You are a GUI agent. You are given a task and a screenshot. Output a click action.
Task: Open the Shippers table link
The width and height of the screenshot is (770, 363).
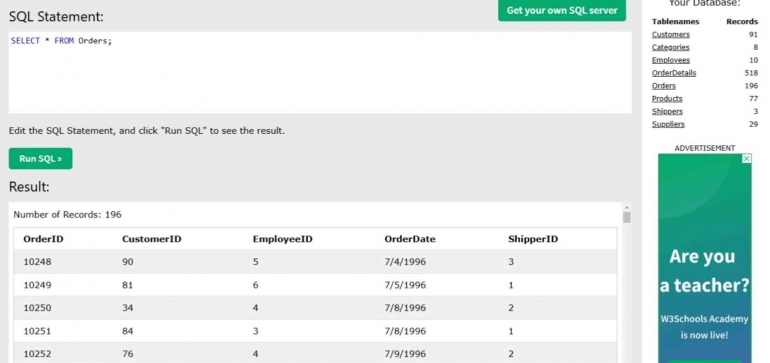667,111
